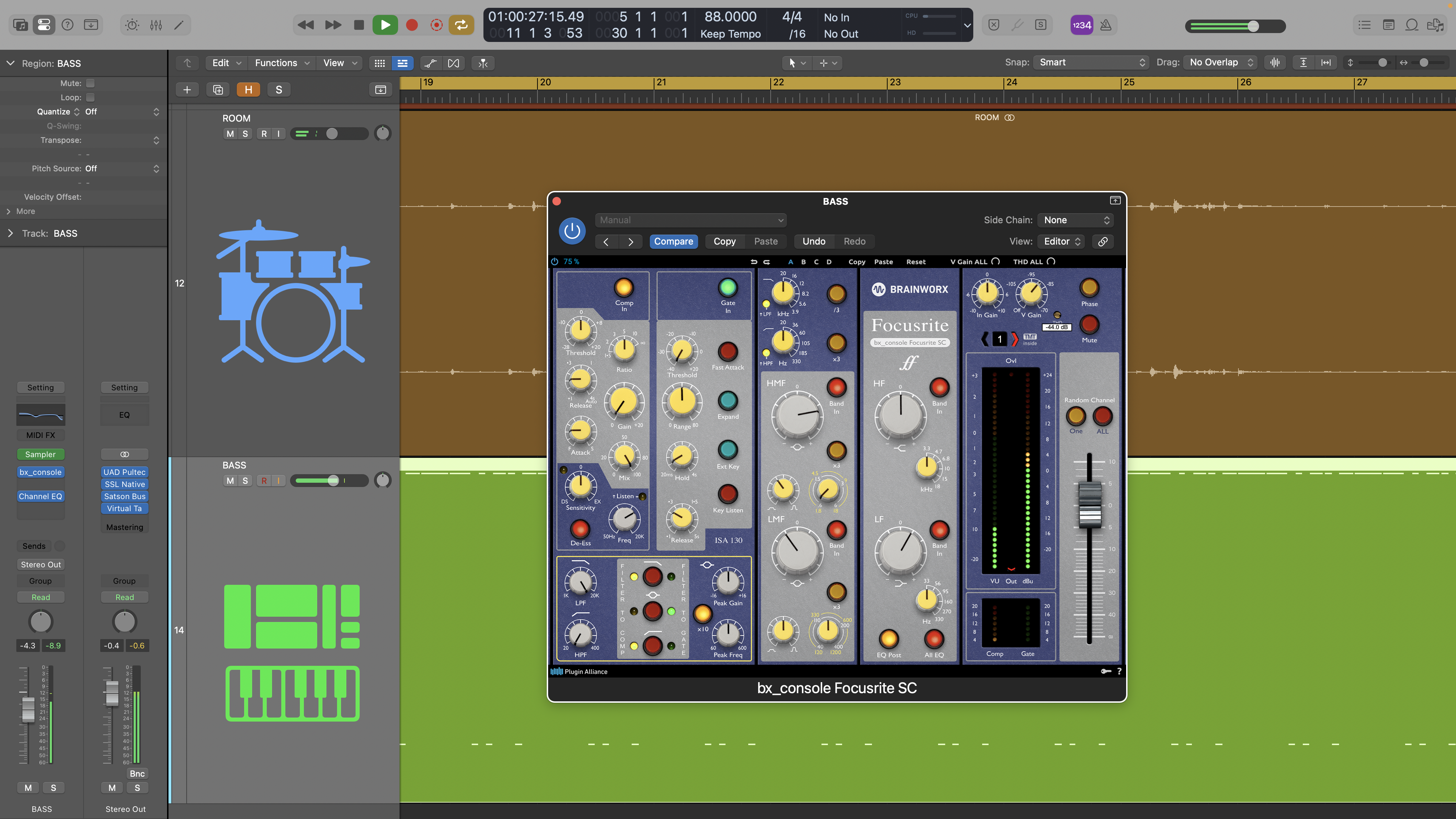Toggle the Cycle loop button
This screenshot has height=819, width=1456.
click(461, 25)
